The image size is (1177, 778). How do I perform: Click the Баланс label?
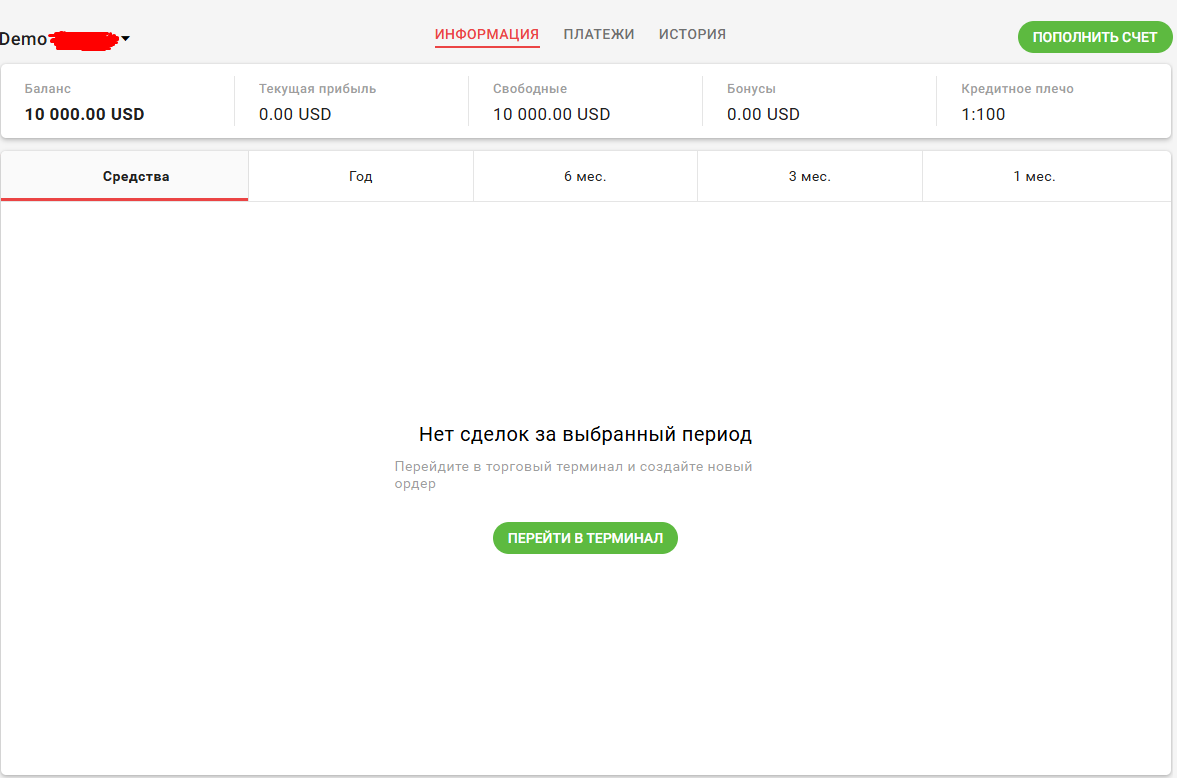[x=48, y=89]
